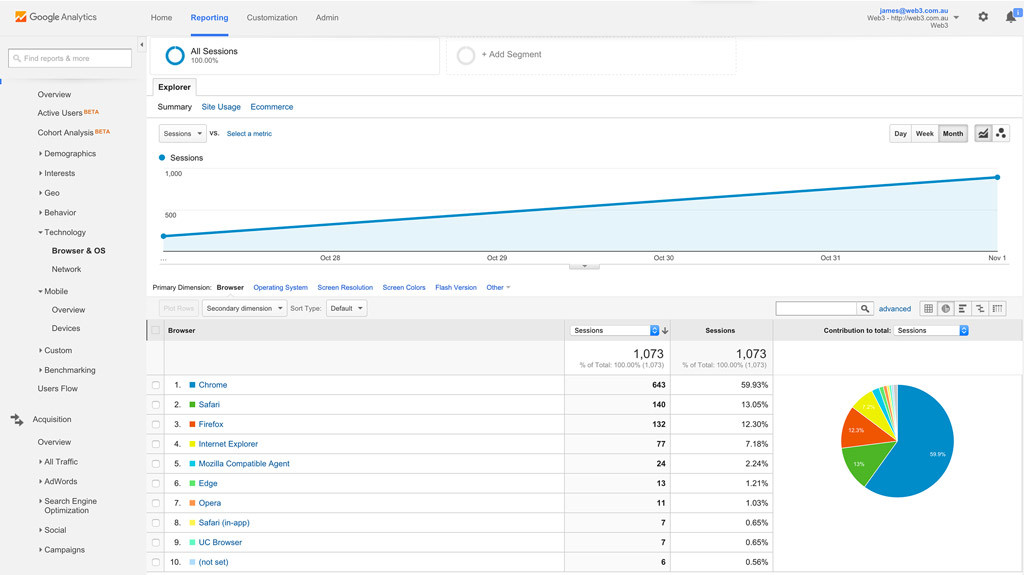
Task: Check the Internet Explorer row checkbox
Action: pos(155,444)
